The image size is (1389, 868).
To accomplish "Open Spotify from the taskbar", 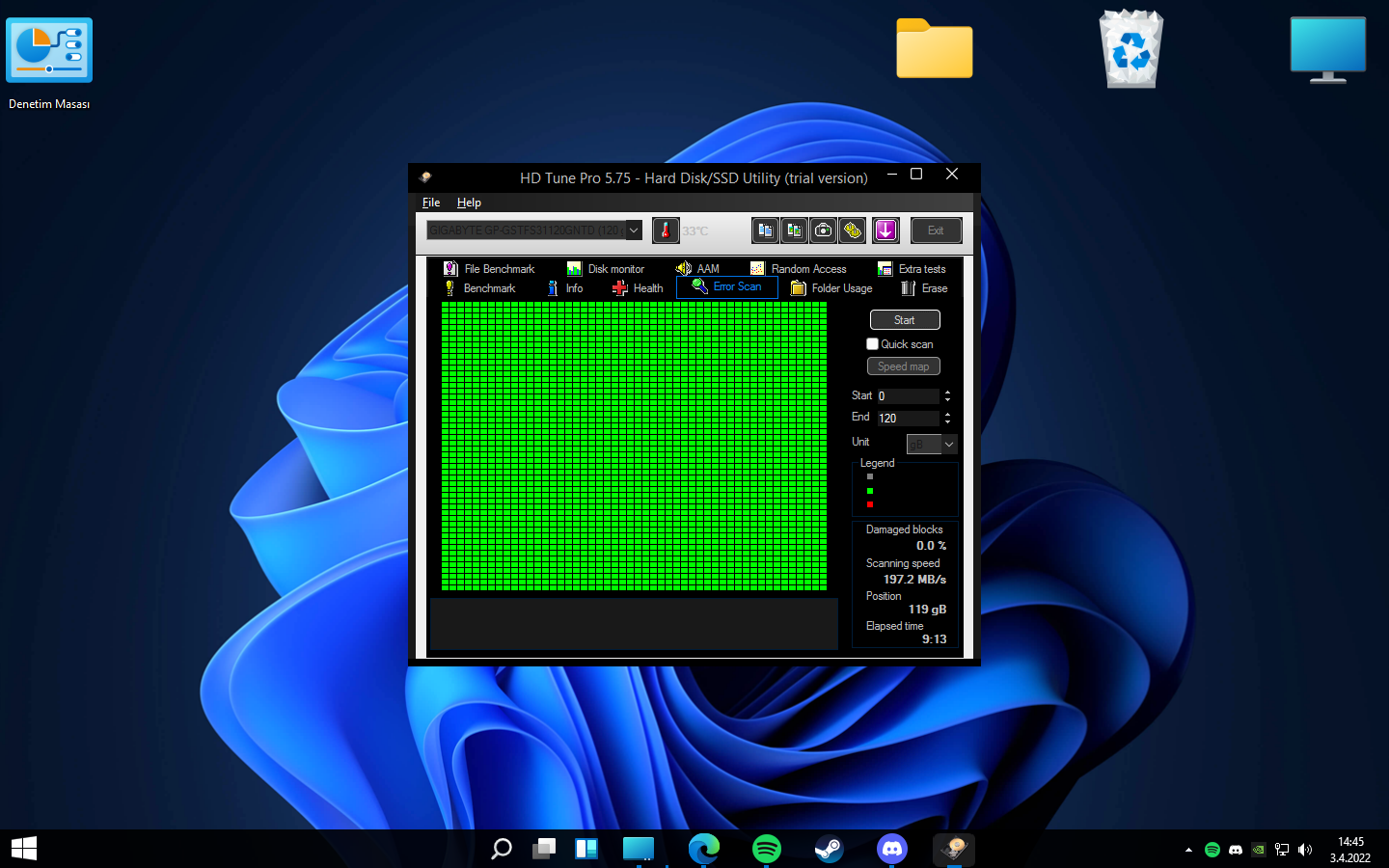I will pos(767,849).
